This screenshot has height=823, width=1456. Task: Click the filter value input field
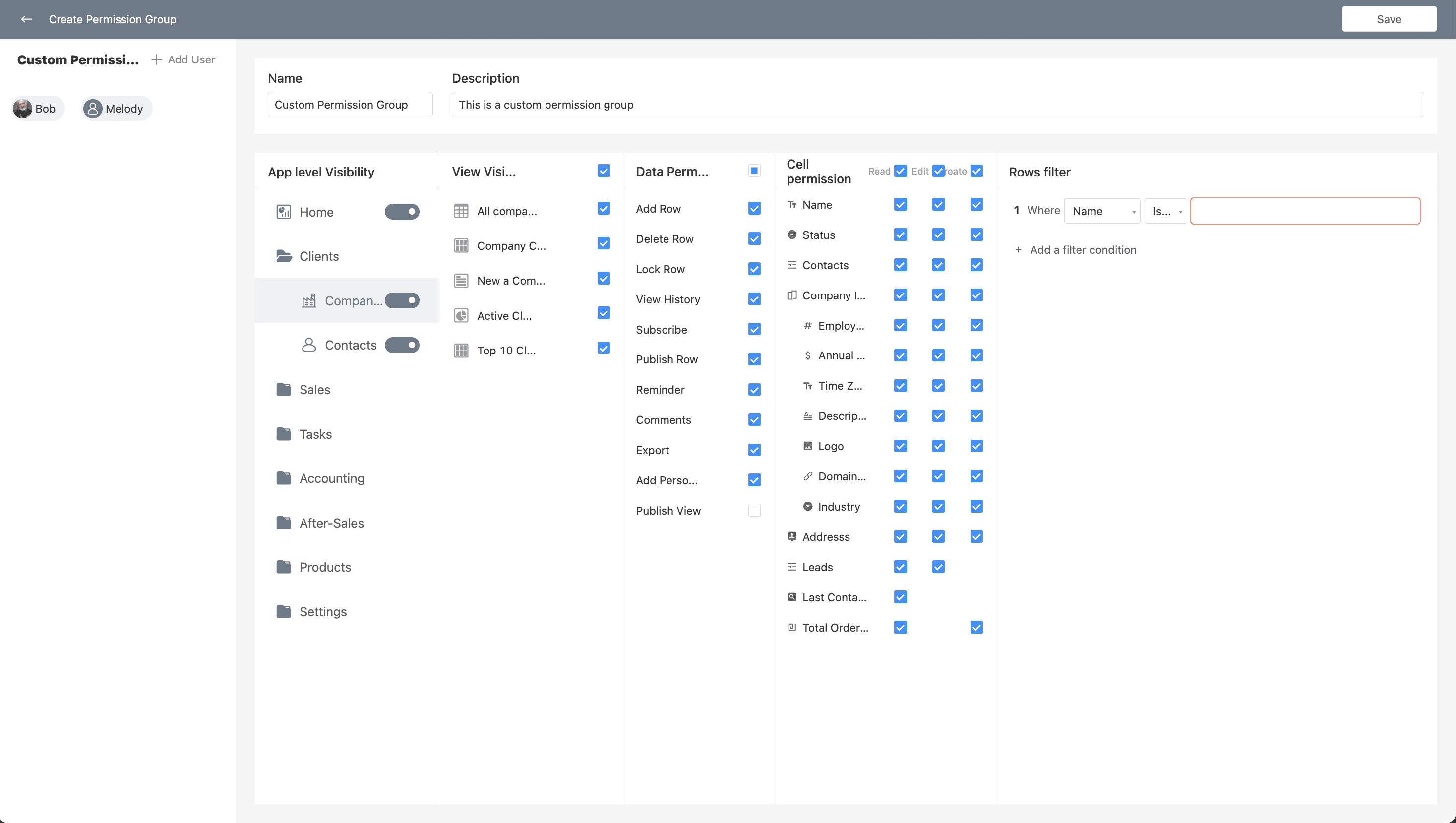(x=1305, y=211)
